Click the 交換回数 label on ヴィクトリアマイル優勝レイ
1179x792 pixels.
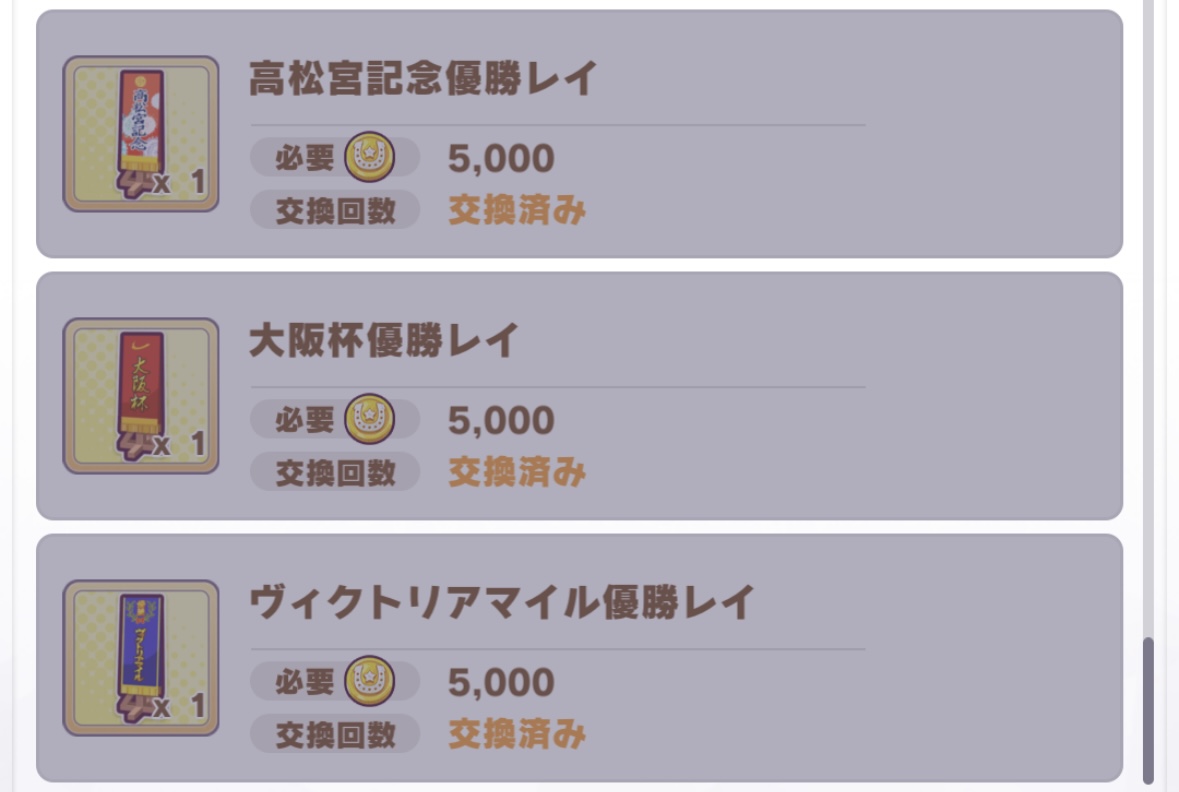point(335,735)
